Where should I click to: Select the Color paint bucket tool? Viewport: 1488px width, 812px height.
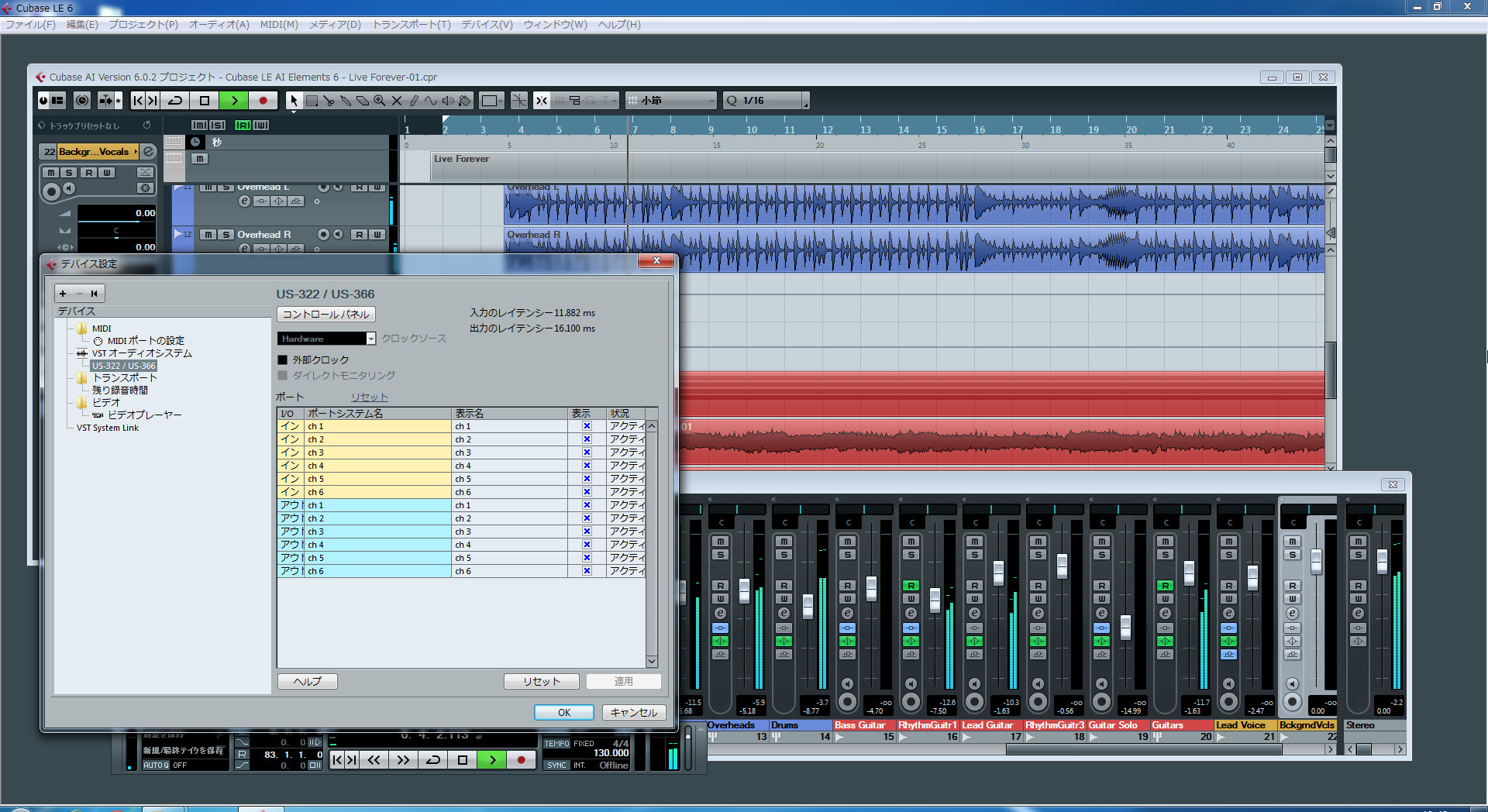click(465, 101)
